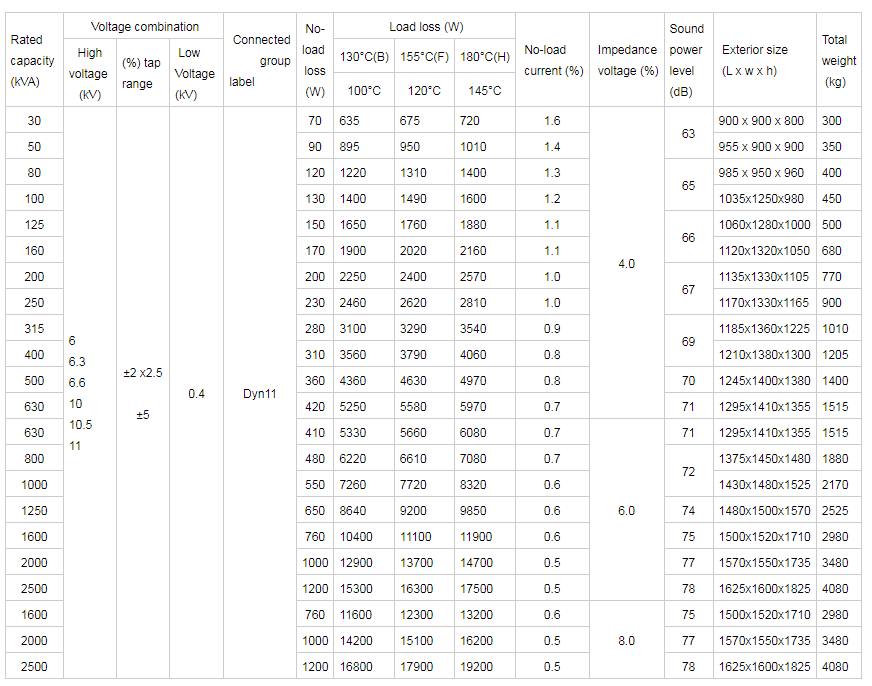Viewport: 872px width, 686px height.
Task: Click the 180°C(H) temperature subheader
Action: click(x=485, y=57)
